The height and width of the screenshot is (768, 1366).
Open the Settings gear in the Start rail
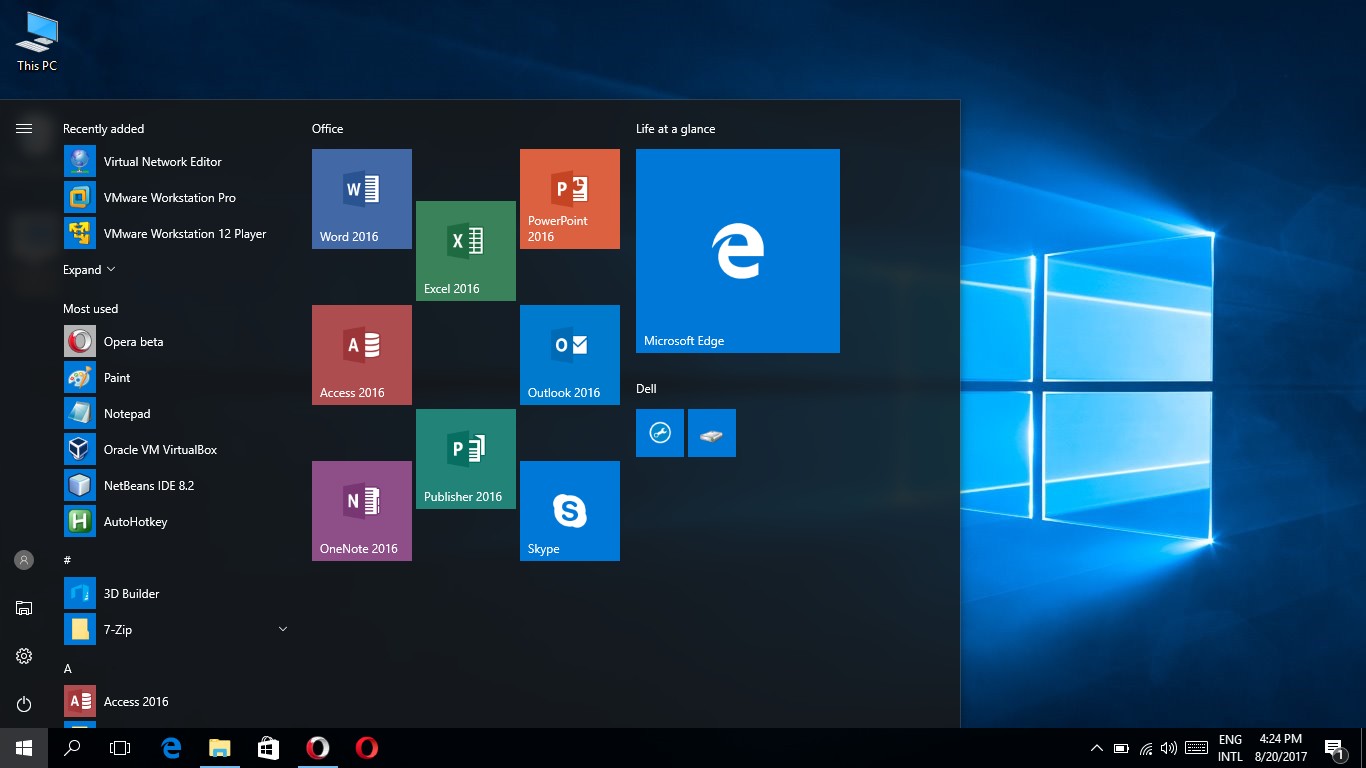click(24, 656)
